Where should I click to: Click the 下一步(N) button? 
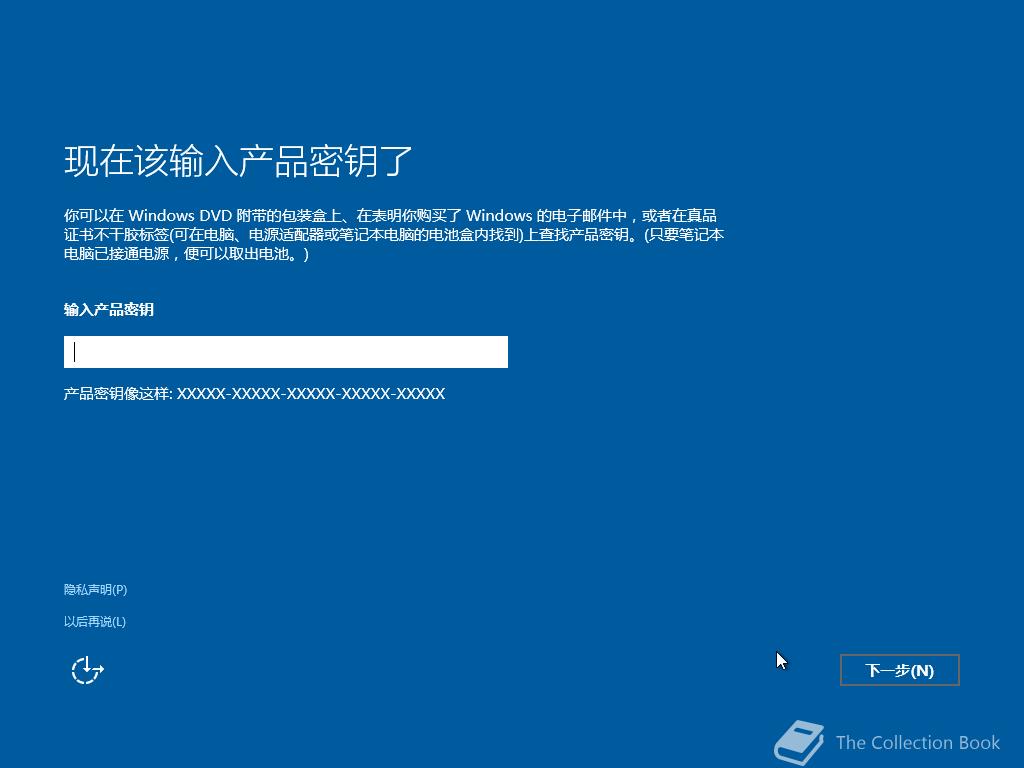point(899,670)
